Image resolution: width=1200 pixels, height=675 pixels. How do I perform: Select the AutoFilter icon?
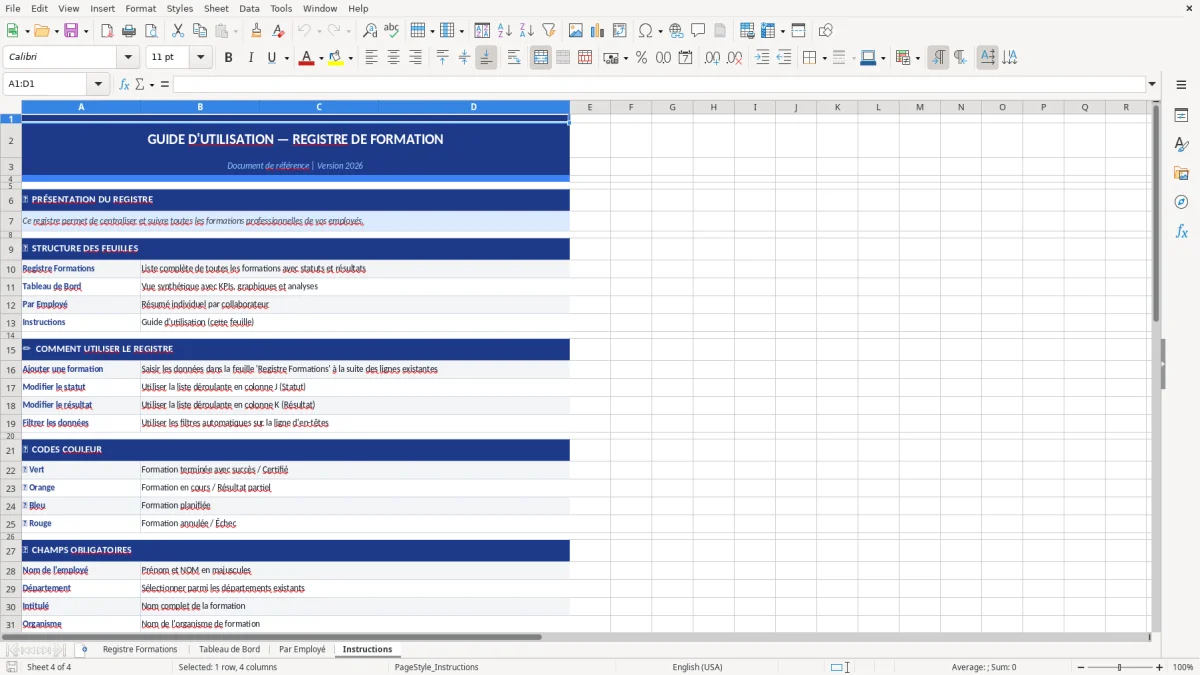tap(549, 30)
